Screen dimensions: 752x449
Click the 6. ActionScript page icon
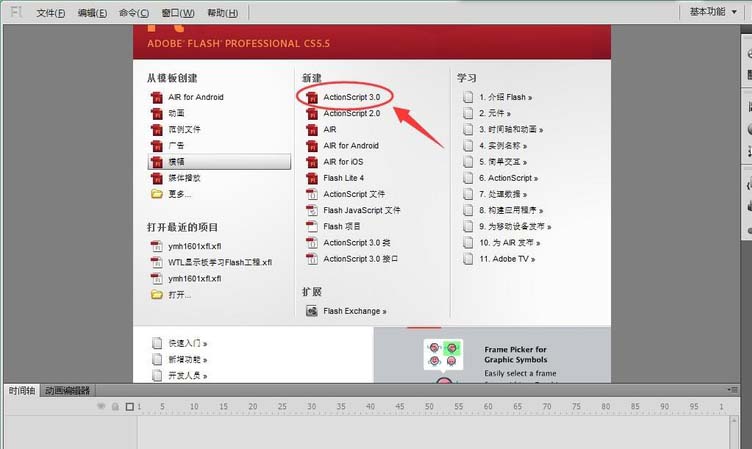pos(468,178)
